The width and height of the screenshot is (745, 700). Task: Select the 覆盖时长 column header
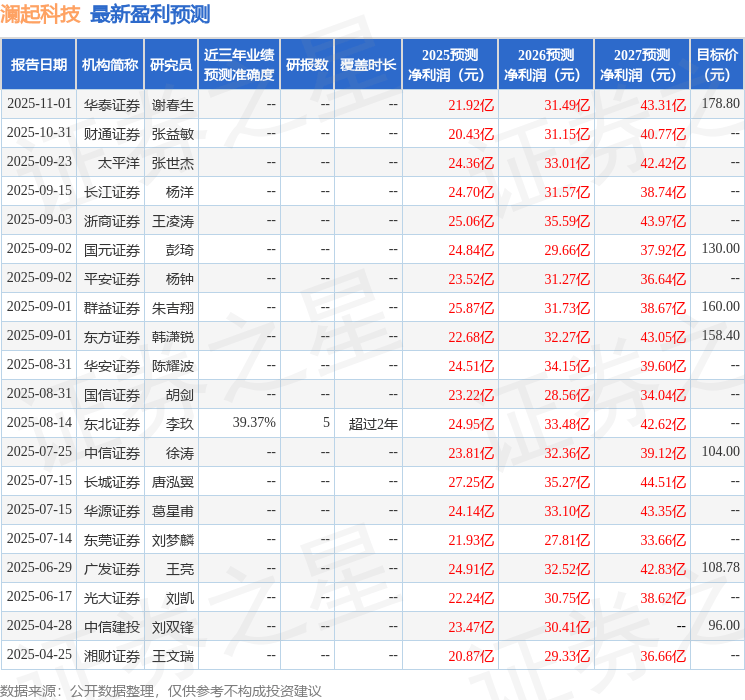(368, 65)
